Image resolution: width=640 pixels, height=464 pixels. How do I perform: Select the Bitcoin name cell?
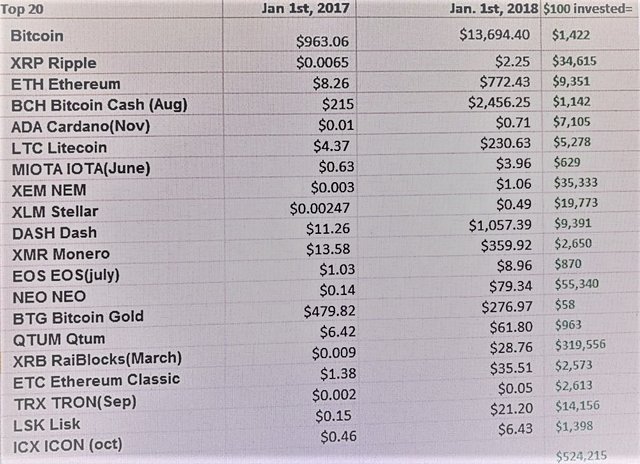pos(40,35)
